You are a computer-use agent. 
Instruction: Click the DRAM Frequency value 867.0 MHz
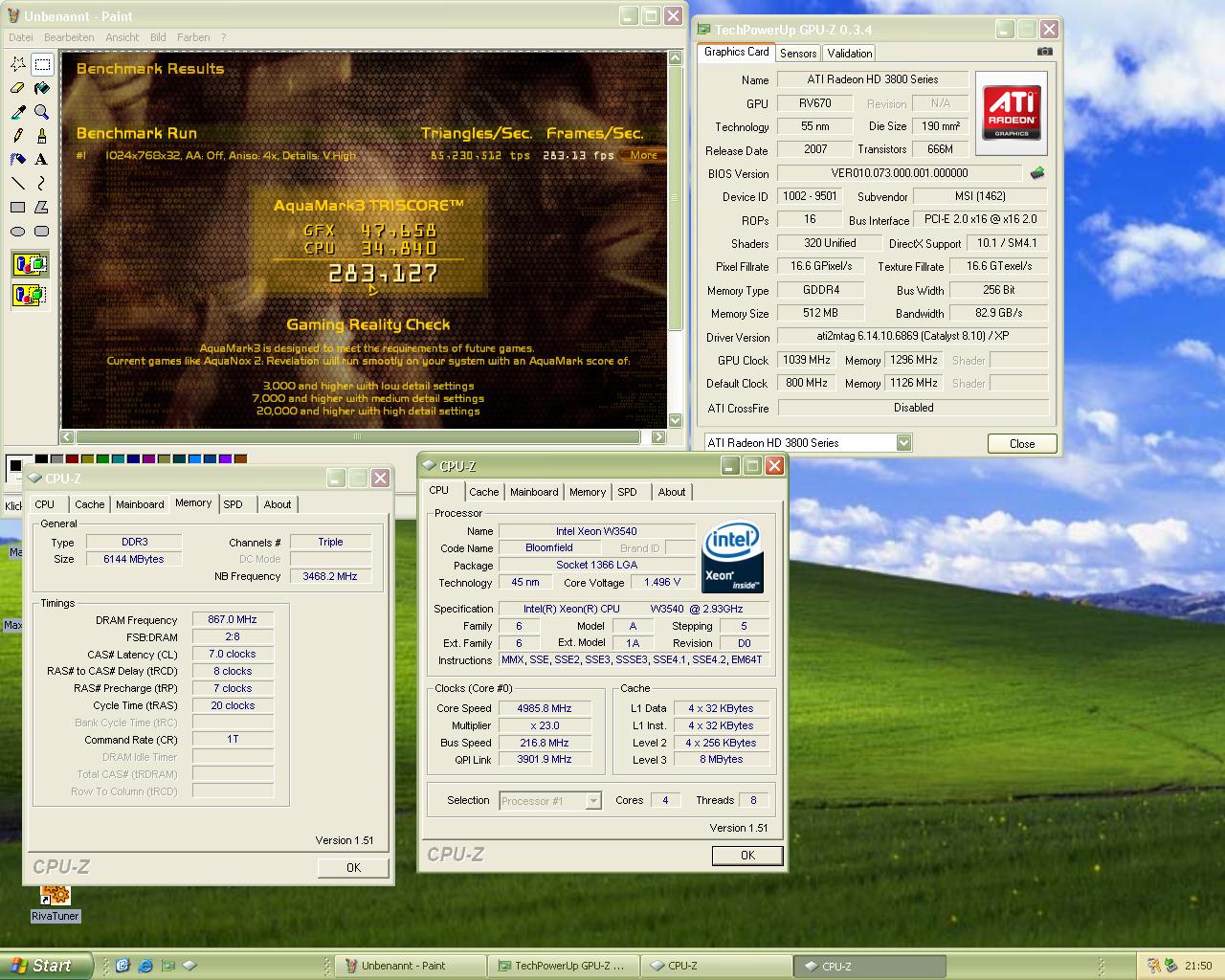click(x=233, y=620)
